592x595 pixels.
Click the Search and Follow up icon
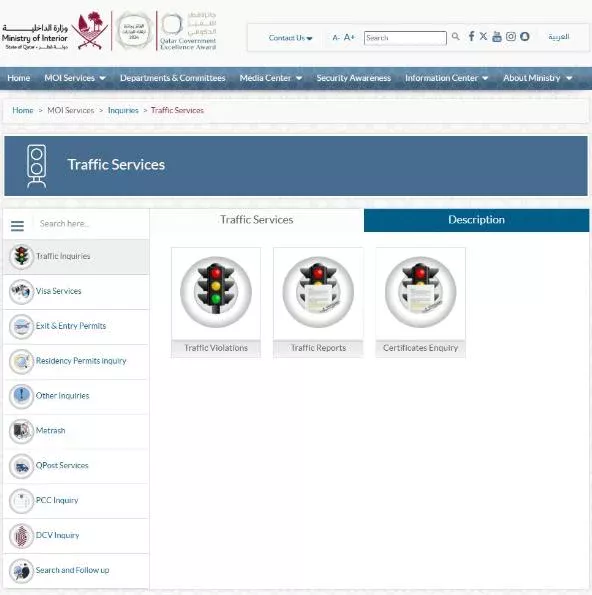[21, 571]
